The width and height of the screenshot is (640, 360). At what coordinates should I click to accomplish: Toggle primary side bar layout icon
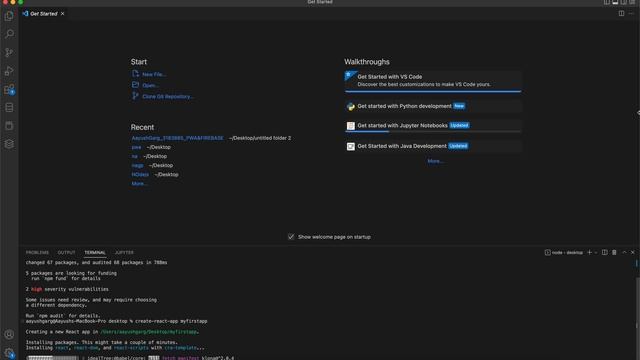tap(607, 2)
